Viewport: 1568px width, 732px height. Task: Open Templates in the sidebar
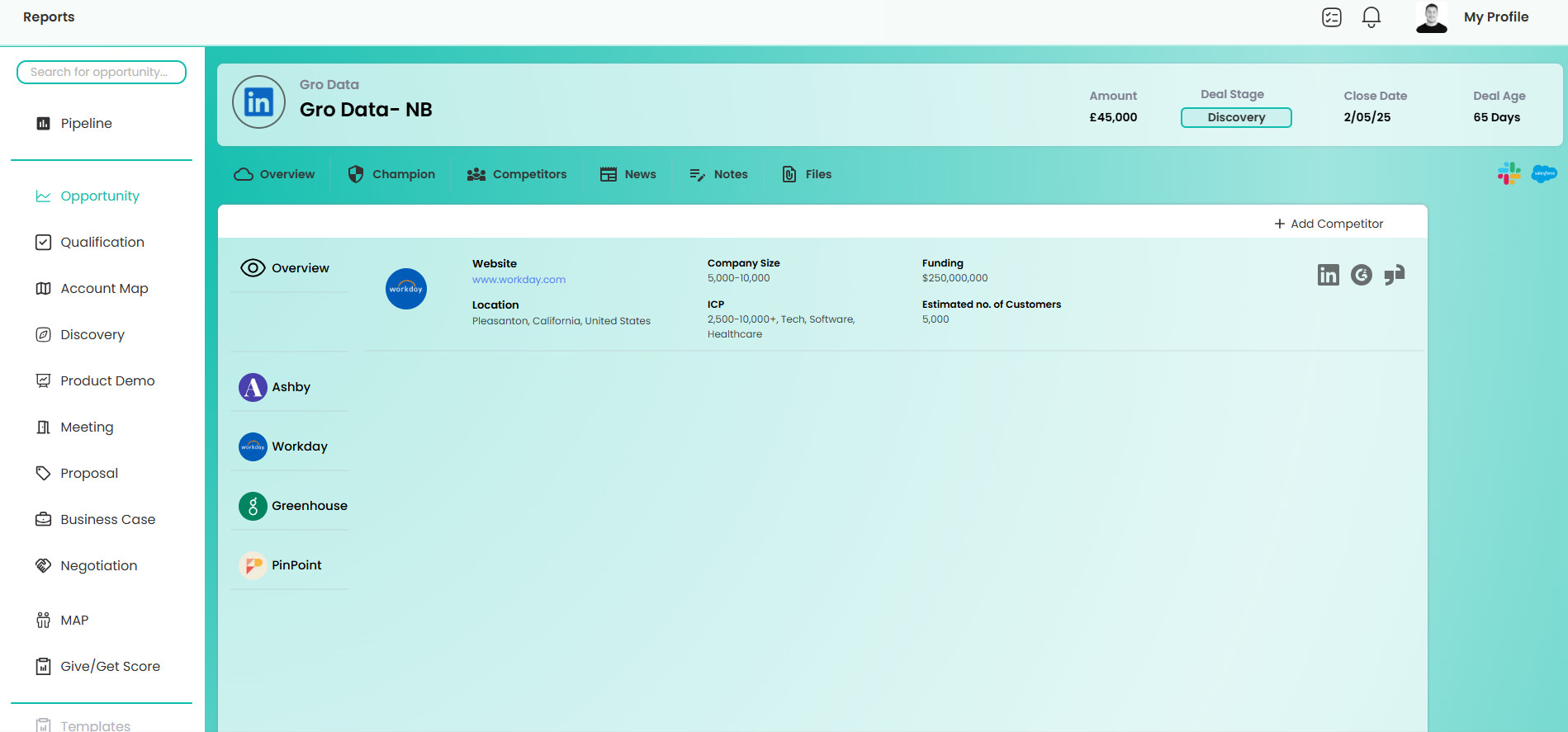95,725
